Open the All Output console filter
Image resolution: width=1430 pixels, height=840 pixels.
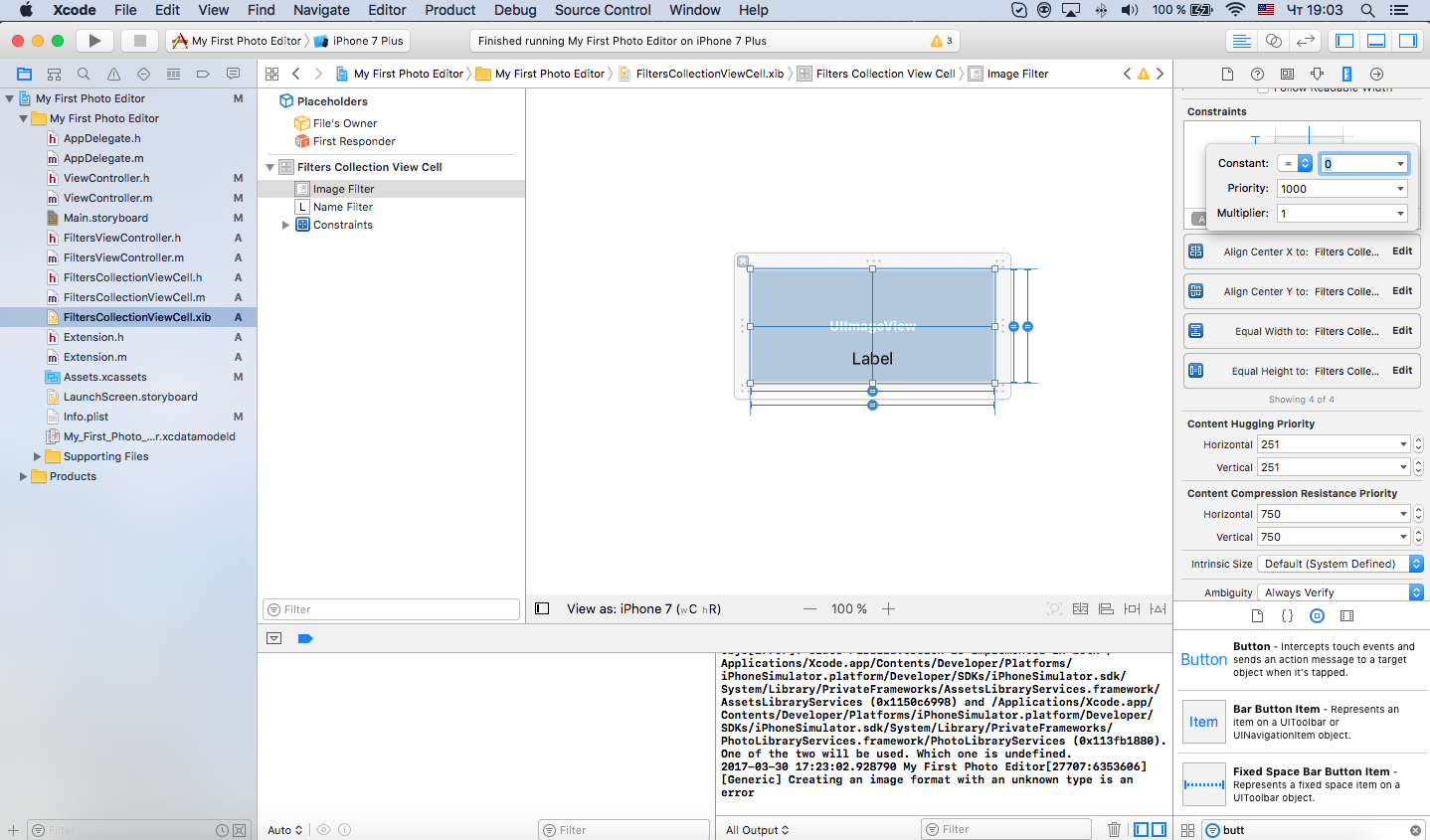pos(758,830)
